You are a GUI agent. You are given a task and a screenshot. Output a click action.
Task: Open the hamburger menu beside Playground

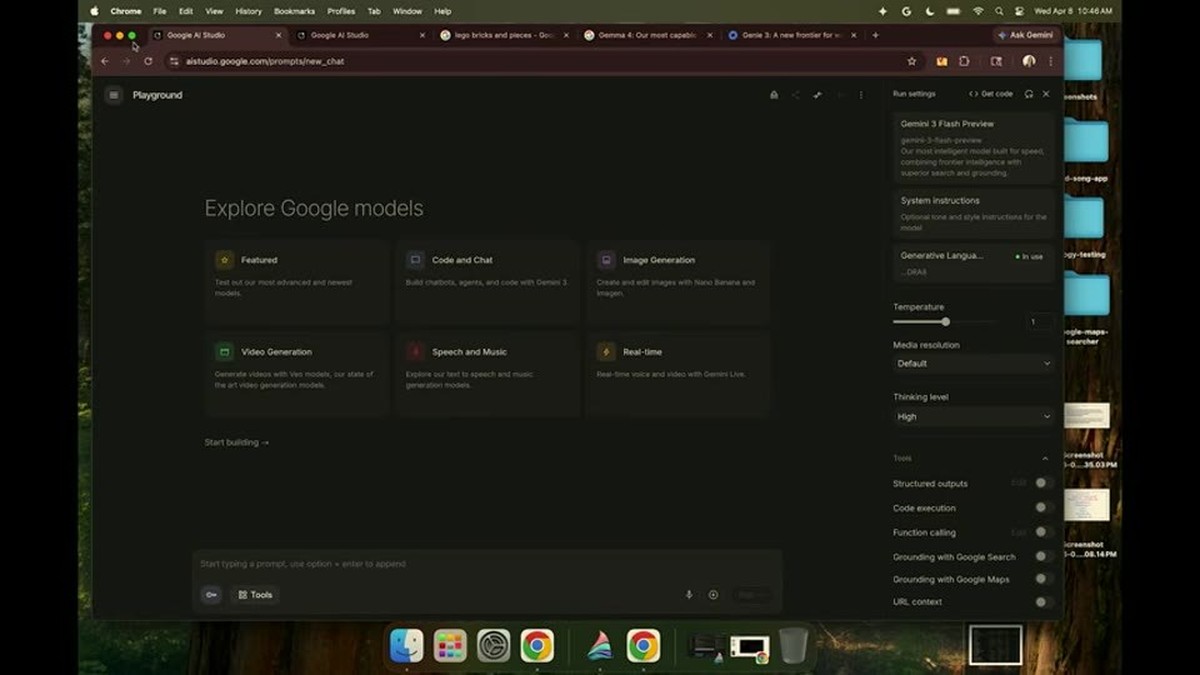(114, 95)
